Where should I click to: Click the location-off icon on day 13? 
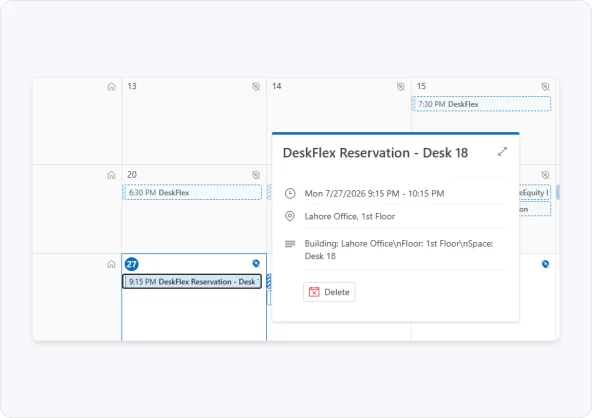click(x=256, y=86)
